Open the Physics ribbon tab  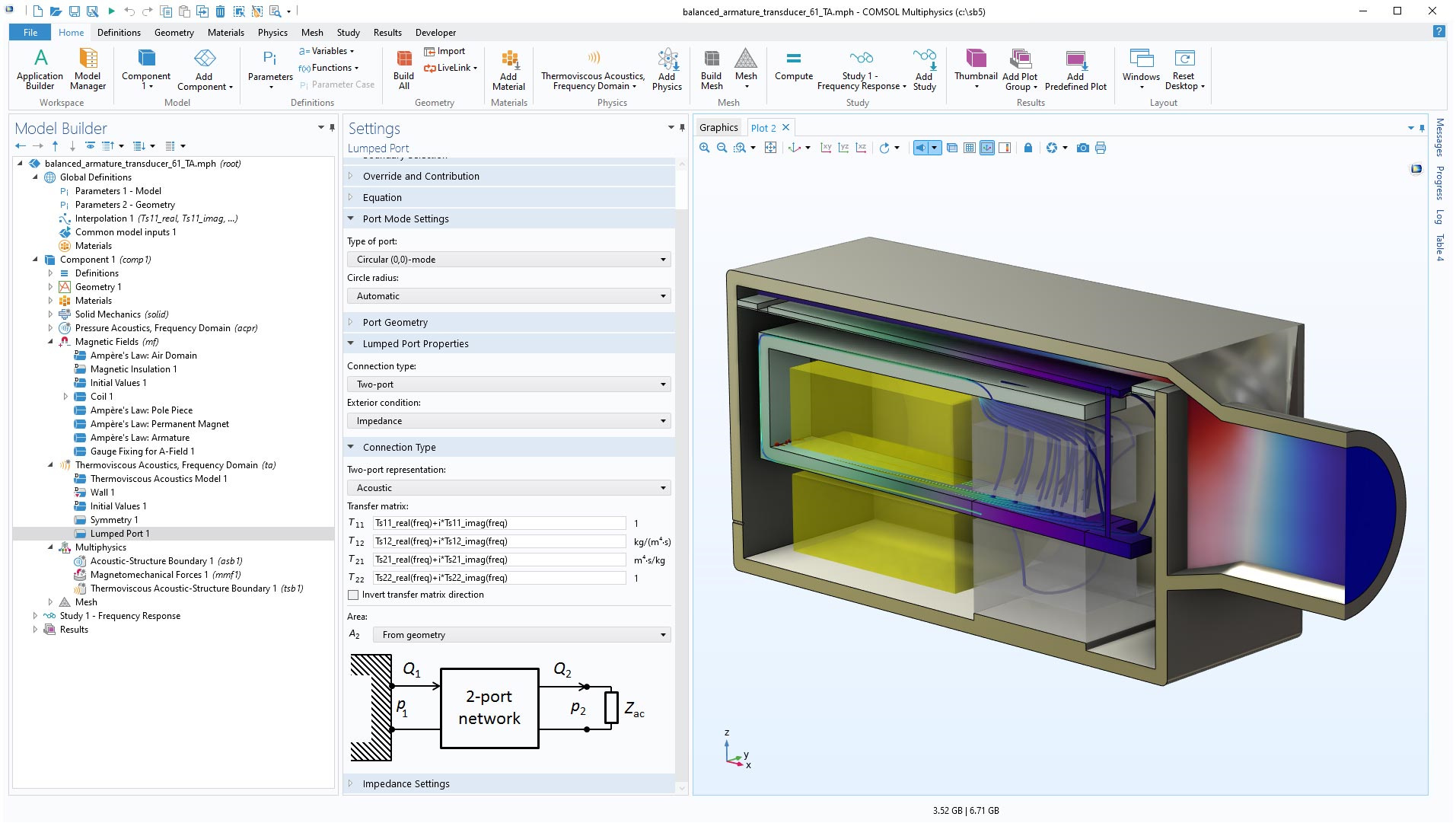click(x=272, y=33)
